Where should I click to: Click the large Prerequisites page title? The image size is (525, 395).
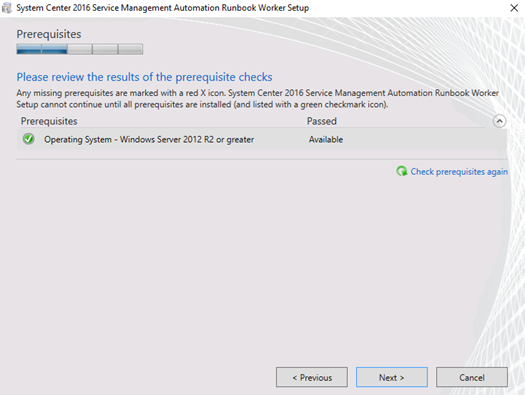[49, 34]
